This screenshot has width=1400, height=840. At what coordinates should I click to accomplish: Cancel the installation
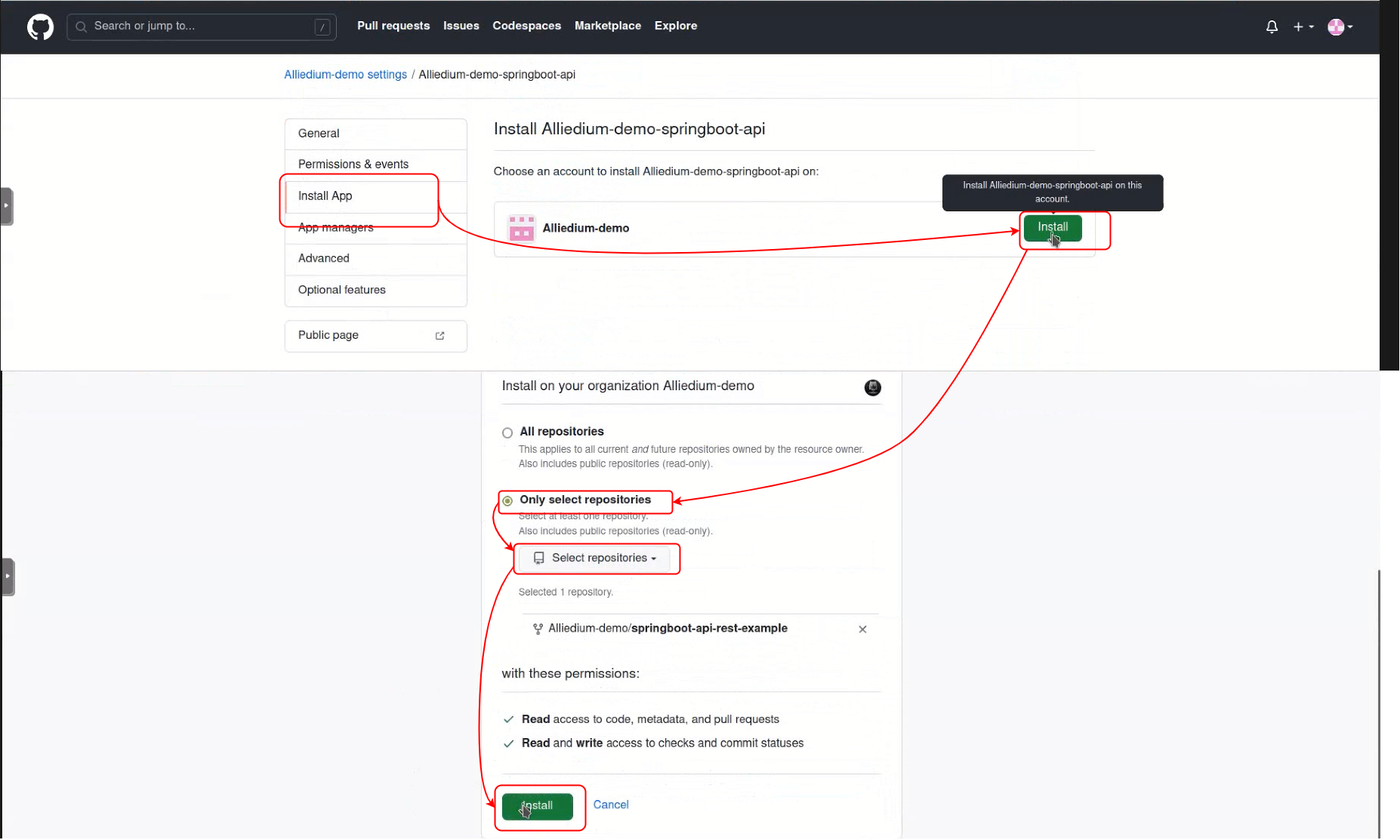(611, 805)
